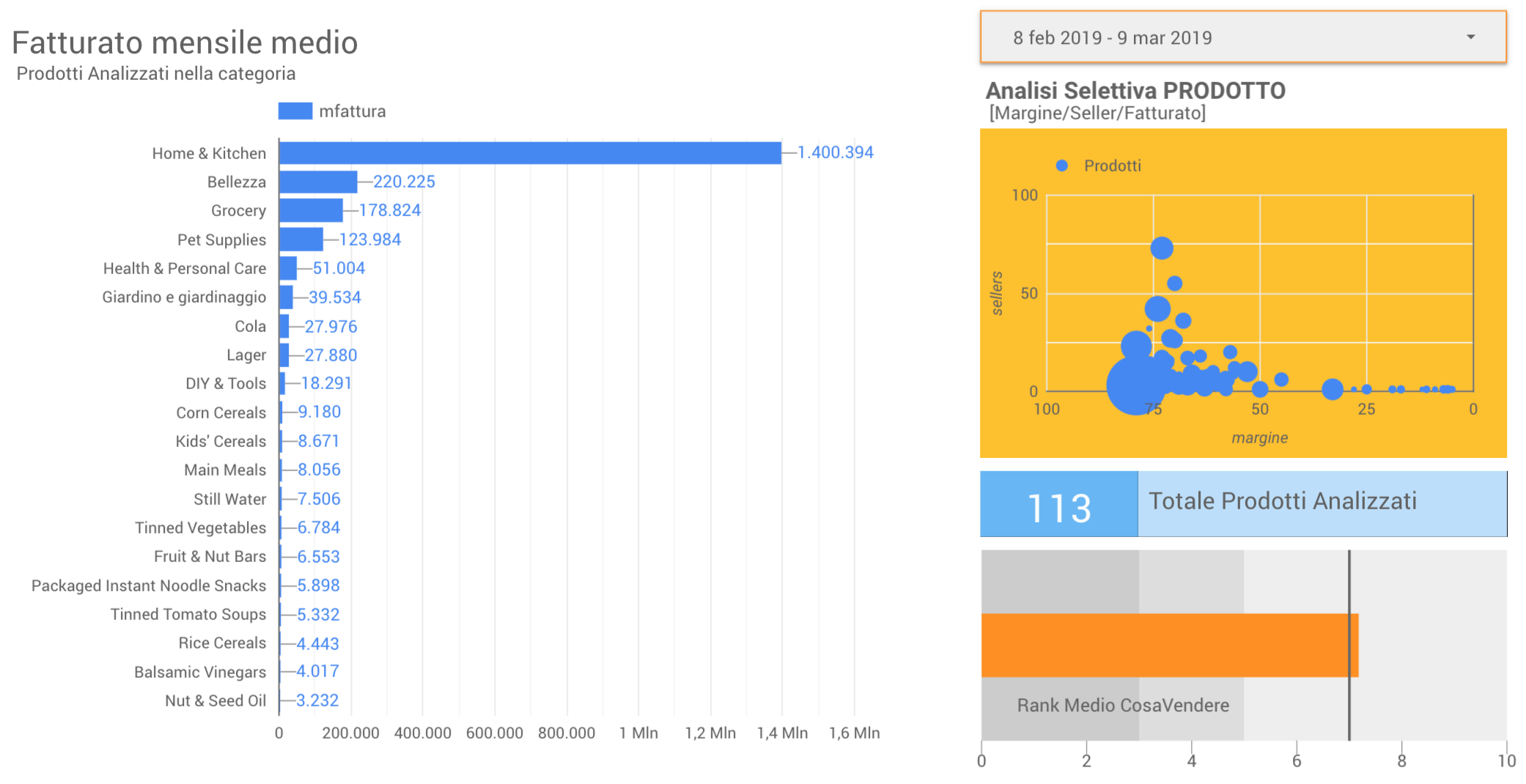Screen dimensions: 1526x784
Task: Click the value 9.180
Action: tap(320, 412)
